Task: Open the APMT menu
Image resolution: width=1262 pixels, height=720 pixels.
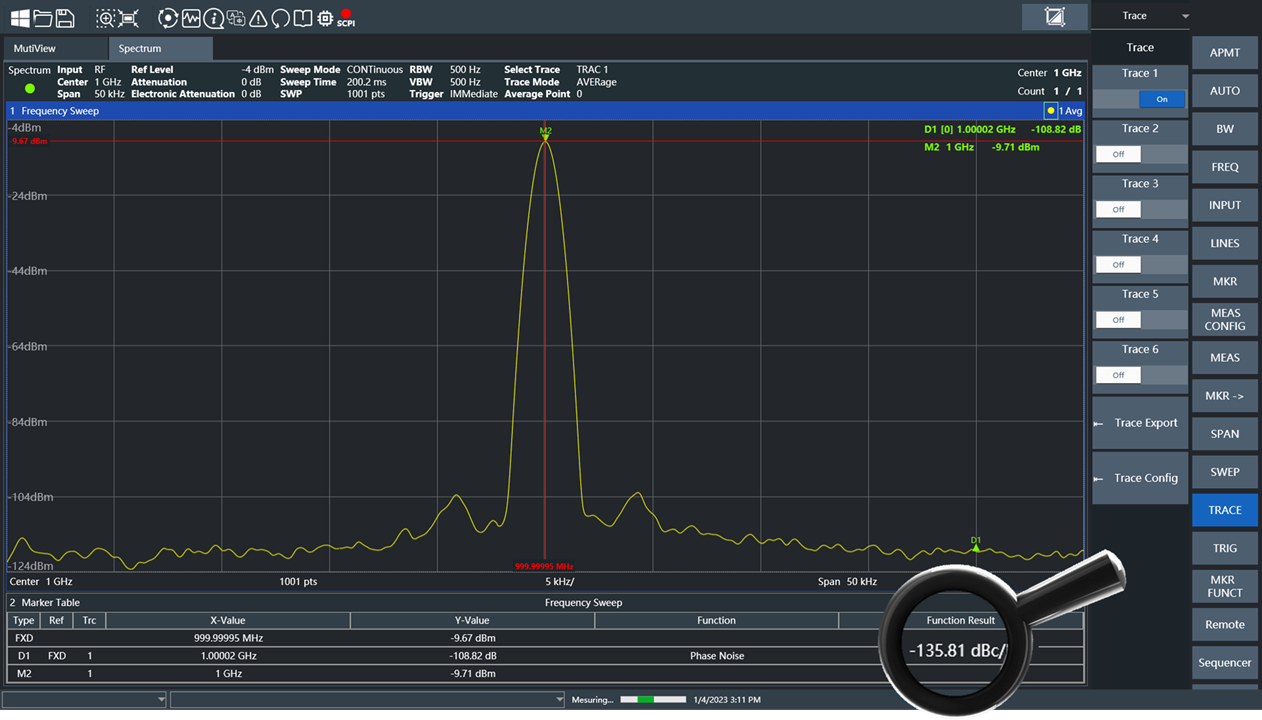Action: click(1225, 53)
